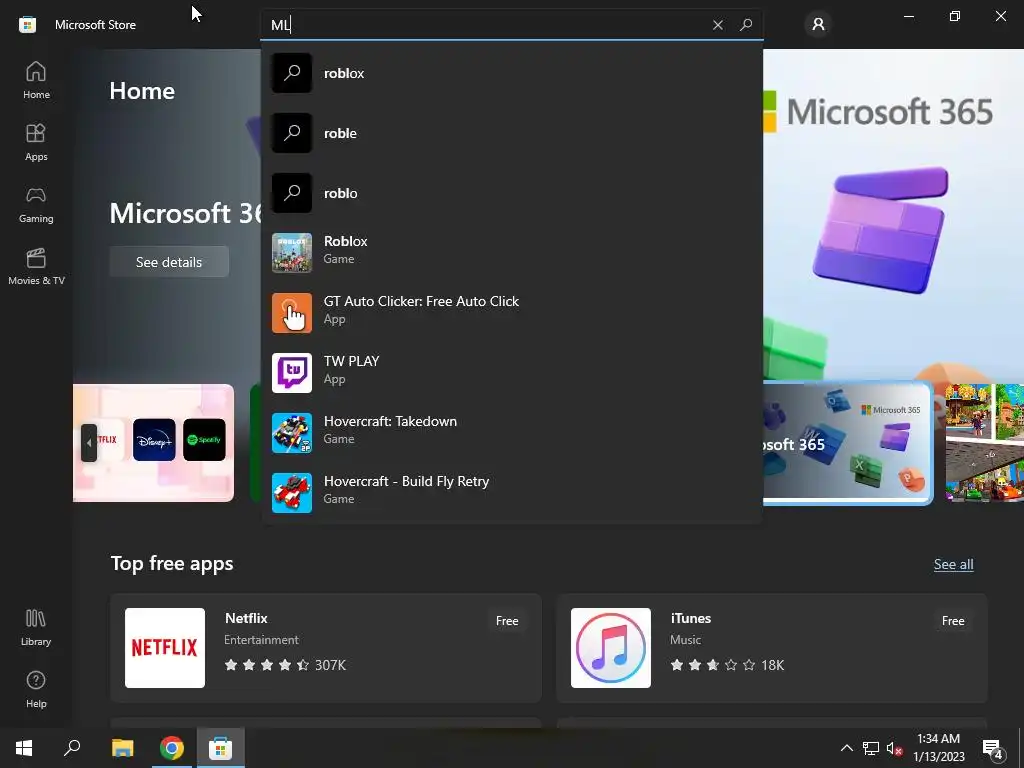1024x768 pixels.
Task: Open Help in the sidebar
Action: (x=36, y=689)
